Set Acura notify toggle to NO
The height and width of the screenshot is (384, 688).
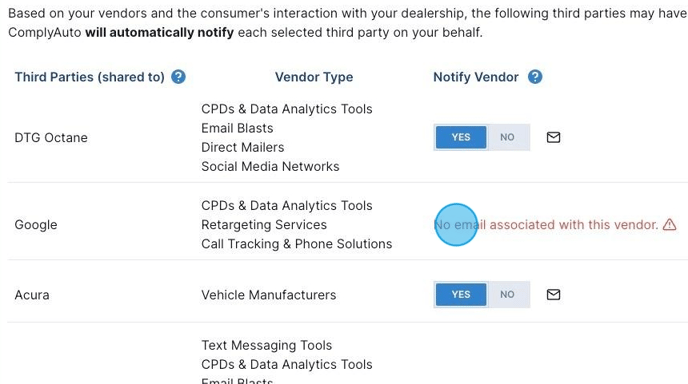click(x=507, y=294)
